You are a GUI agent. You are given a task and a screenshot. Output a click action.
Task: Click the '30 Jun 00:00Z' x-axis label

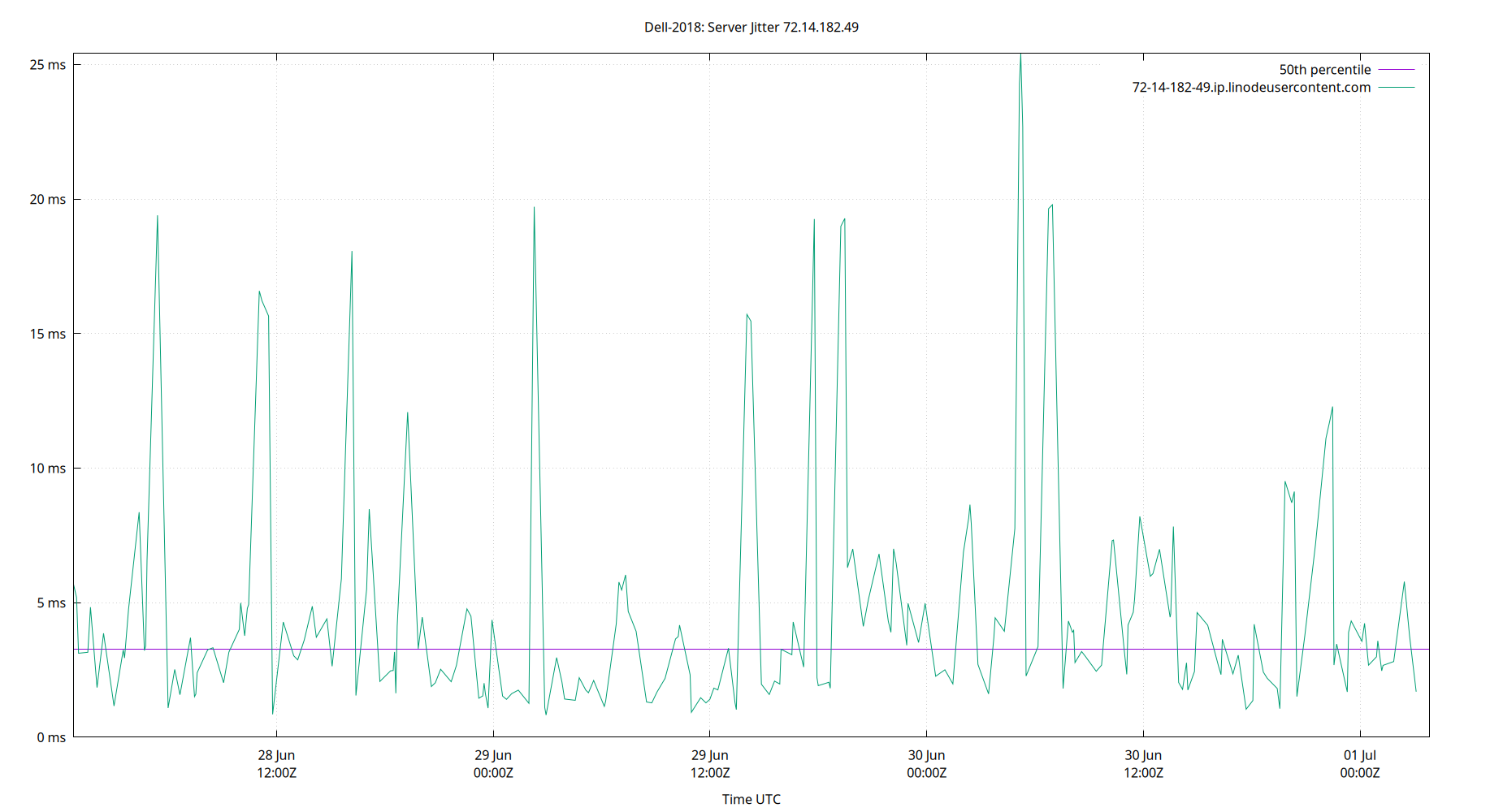pyautogui.click(x=926, y=764)
